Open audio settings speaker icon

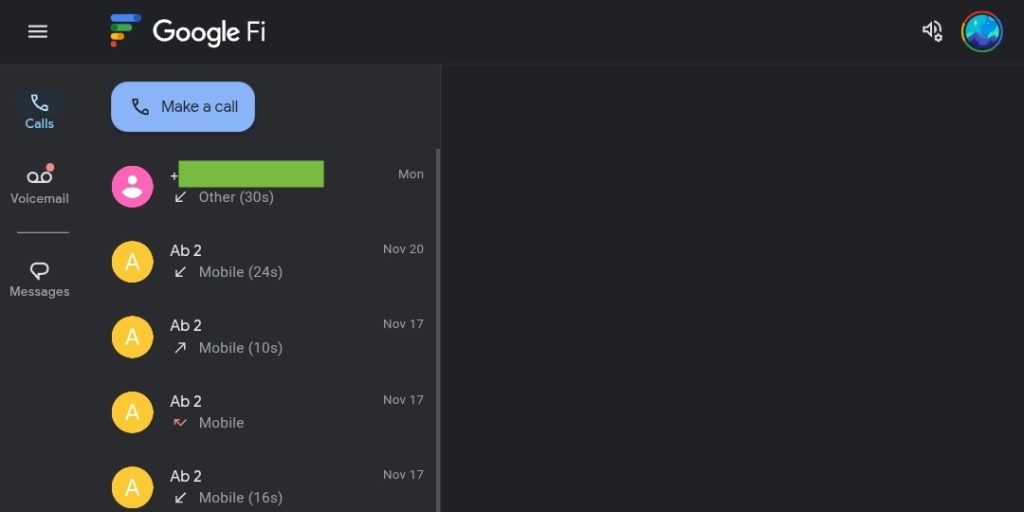(932, 32)
